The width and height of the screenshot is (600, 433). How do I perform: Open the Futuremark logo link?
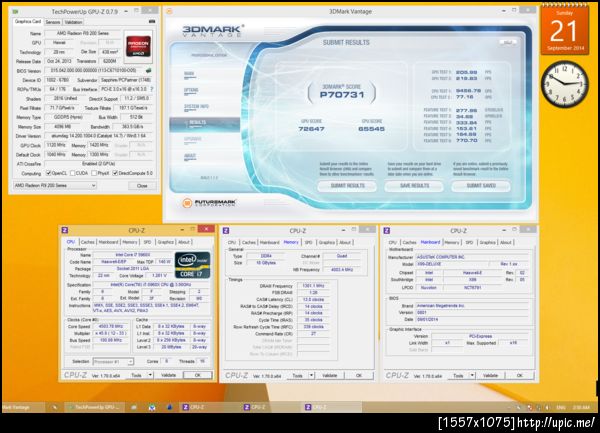click(x=209, y=203)
